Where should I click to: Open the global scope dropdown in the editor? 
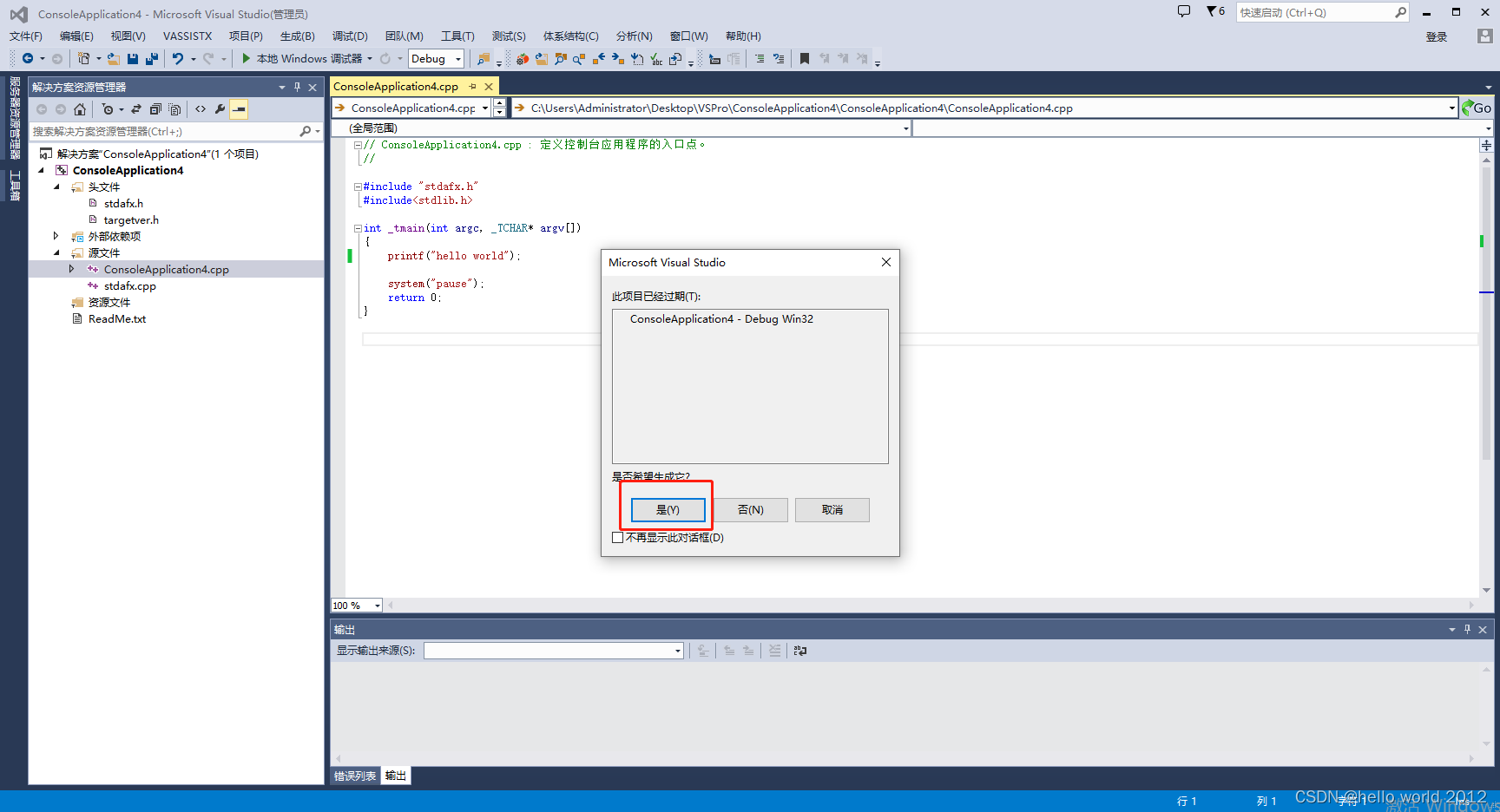(906, 128)
